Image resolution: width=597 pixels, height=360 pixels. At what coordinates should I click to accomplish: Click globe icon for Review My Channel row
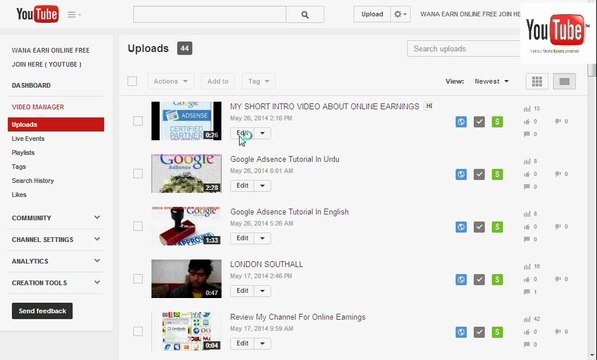click(x=461, y=332)
